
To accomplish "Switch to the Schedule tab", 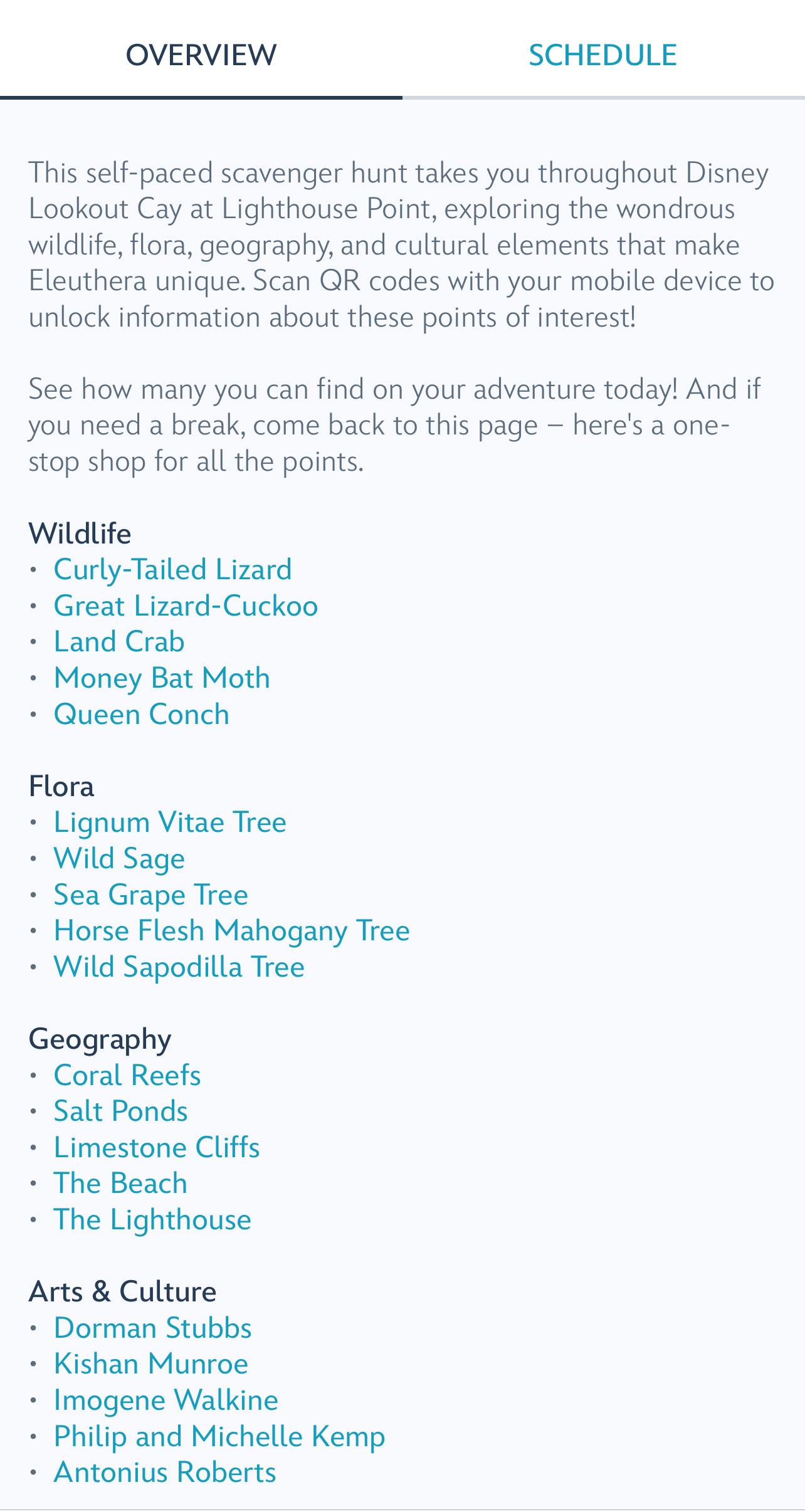I will (603, 55).
